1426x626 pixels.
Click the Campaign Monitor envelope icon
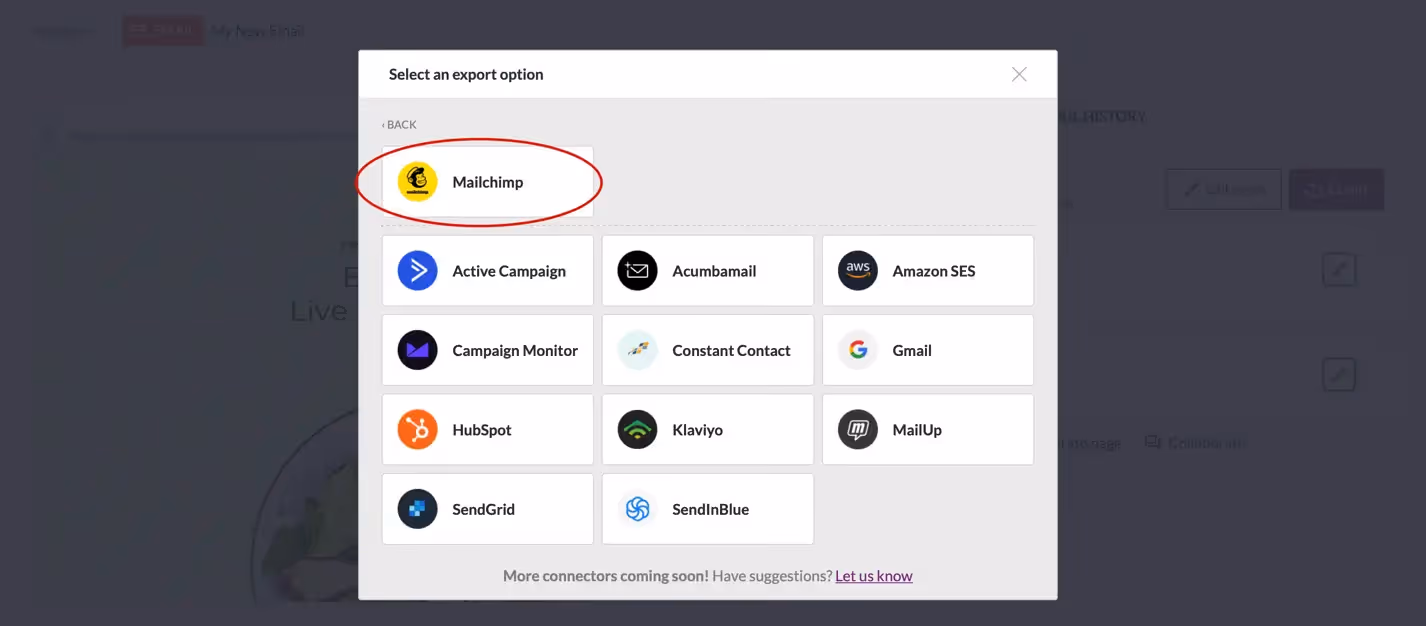417,350
